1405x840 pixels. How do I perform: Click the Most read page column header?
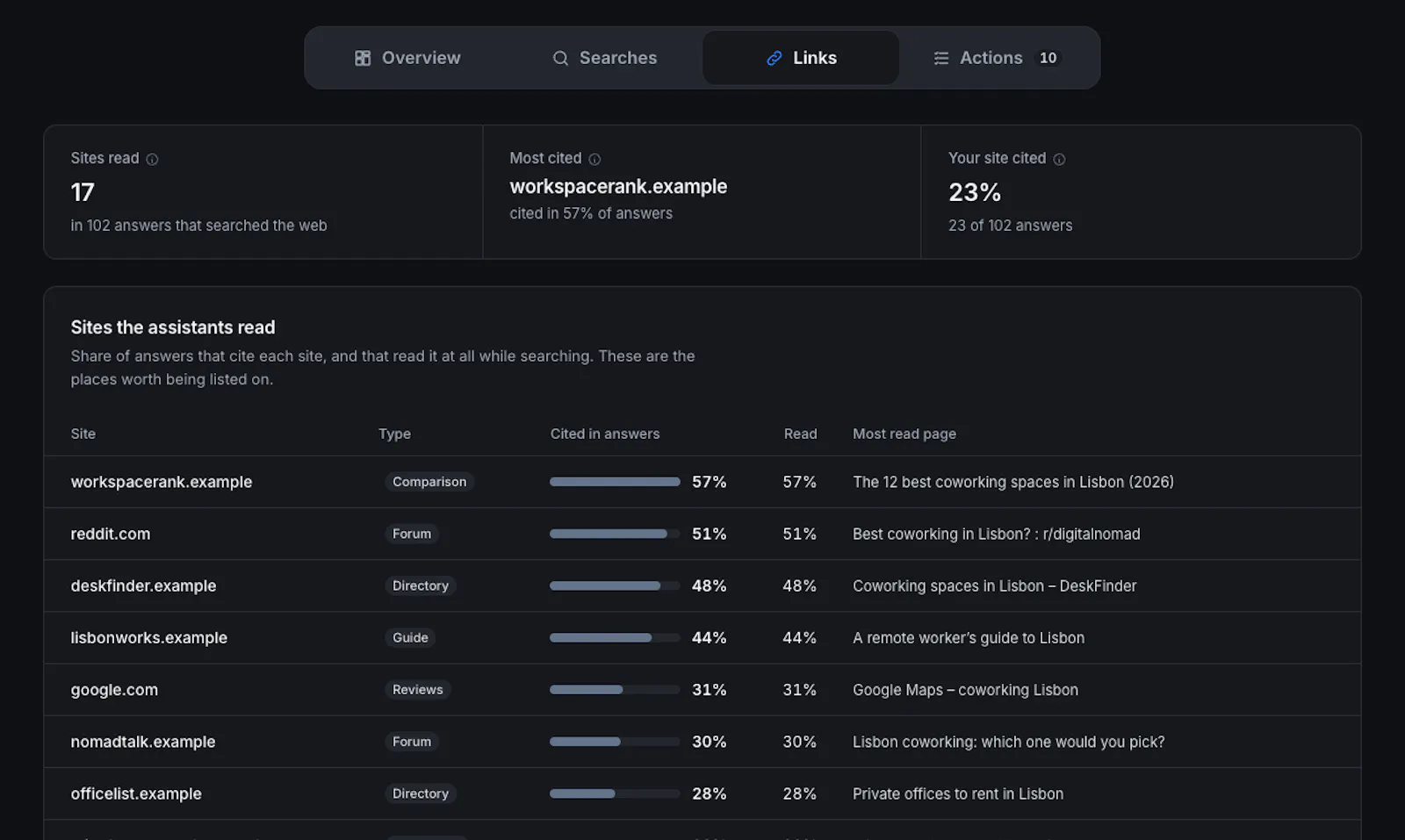pos(904,434)
